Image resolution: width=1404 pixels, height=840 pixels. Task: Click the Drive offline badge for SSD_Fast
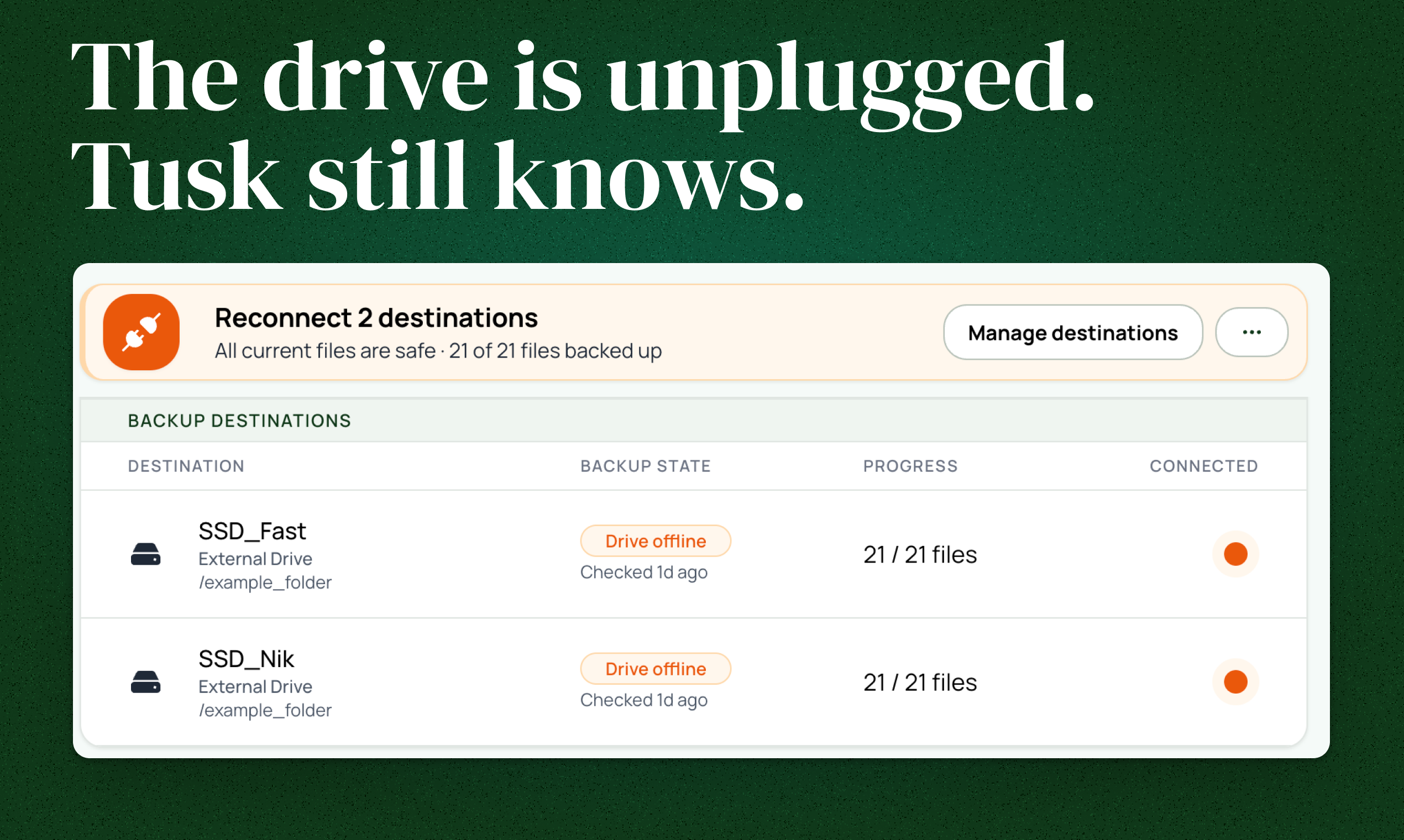point(656,541)
